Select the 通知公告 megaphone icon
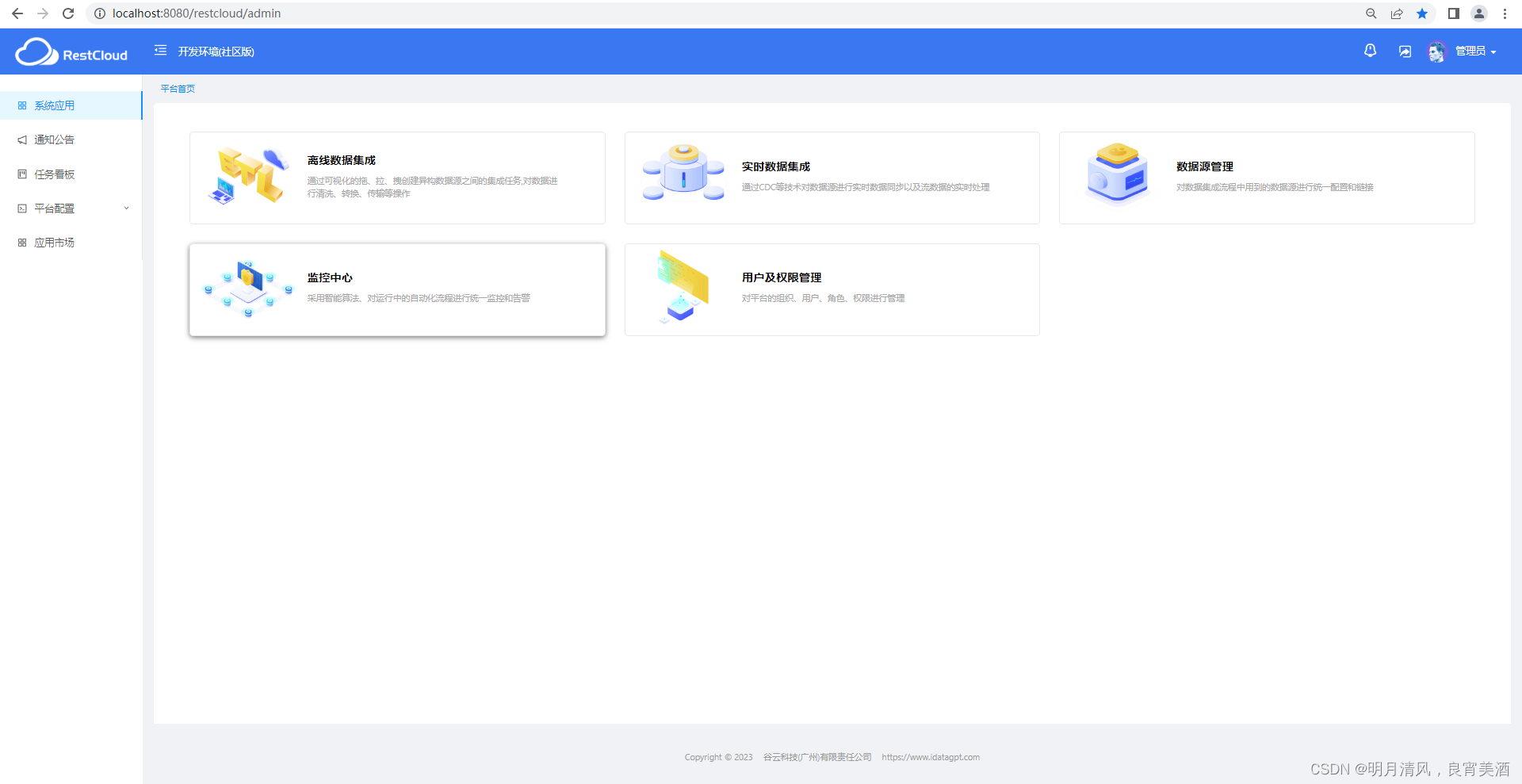This screenshot has width=1522, height=784. pyautogui.click(x=21, y=139)
